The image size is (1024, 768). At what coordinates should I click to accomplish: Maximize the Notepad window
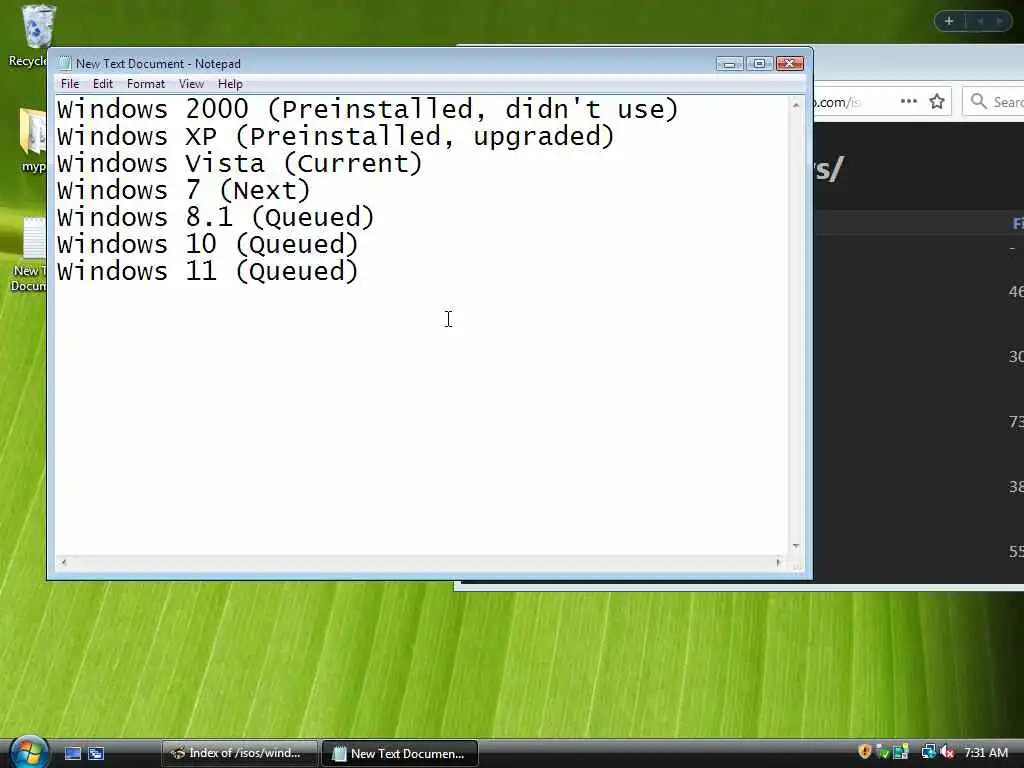(x=759, y=63)
